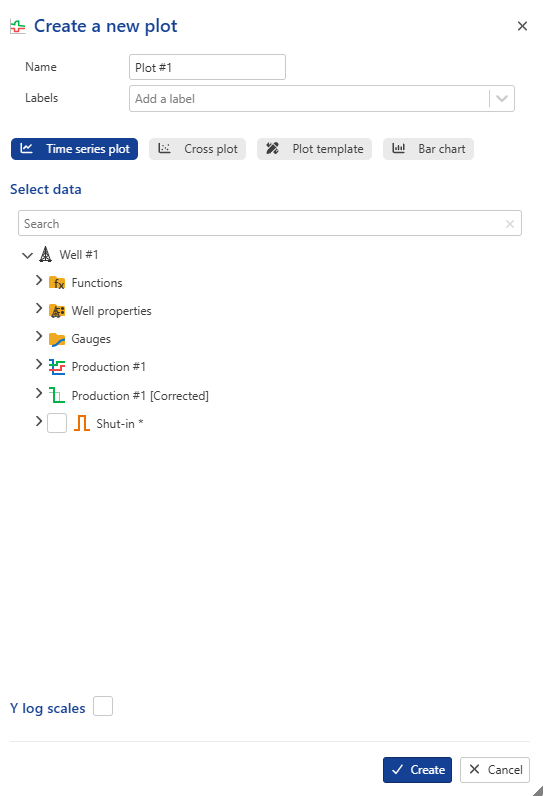Click the Create button
The height and width of the screenshot is (796, 544).
click(x=417, y=770)
